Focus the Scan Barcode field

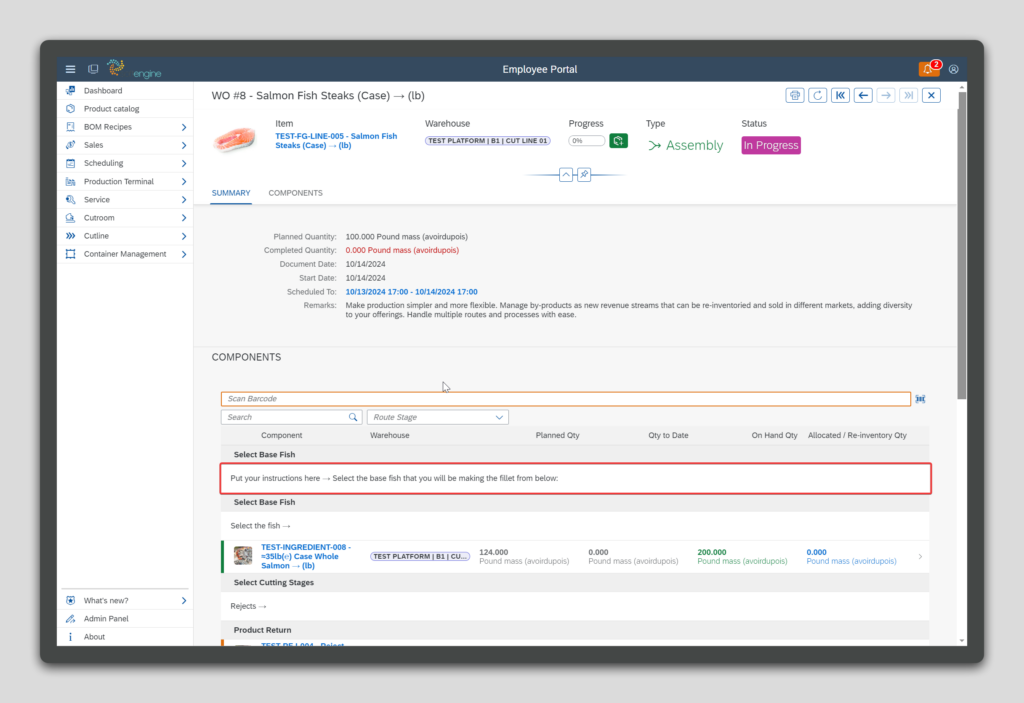(x=566, y=399)
